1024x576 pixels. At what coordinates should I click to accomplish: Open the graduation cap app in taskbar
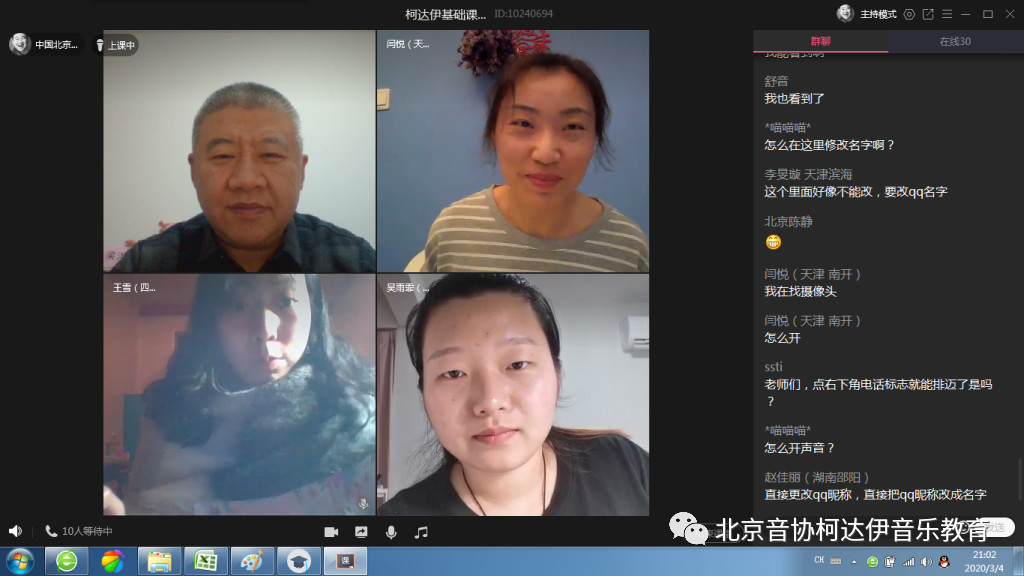click(x=298, y=562)
